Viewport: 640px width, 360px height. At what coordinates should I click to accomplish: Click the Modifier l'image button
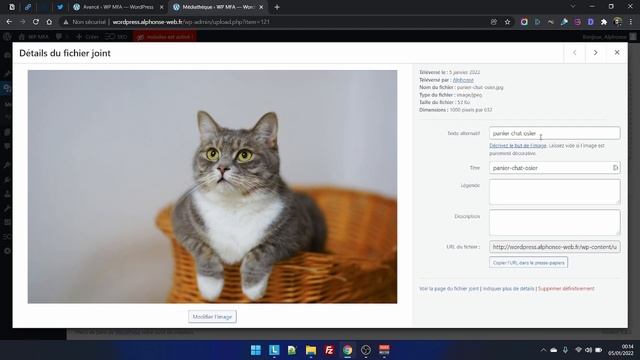point(212,317)
